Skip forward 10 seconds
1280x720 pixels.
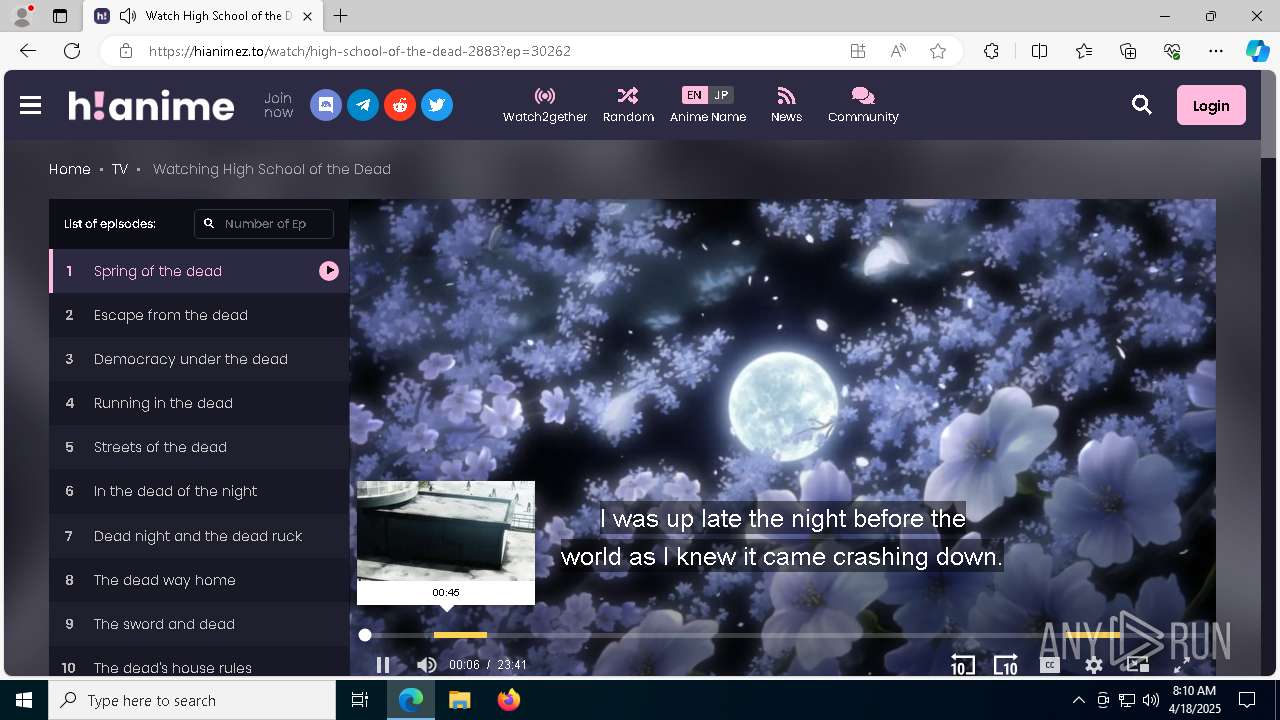point(1005,665)
